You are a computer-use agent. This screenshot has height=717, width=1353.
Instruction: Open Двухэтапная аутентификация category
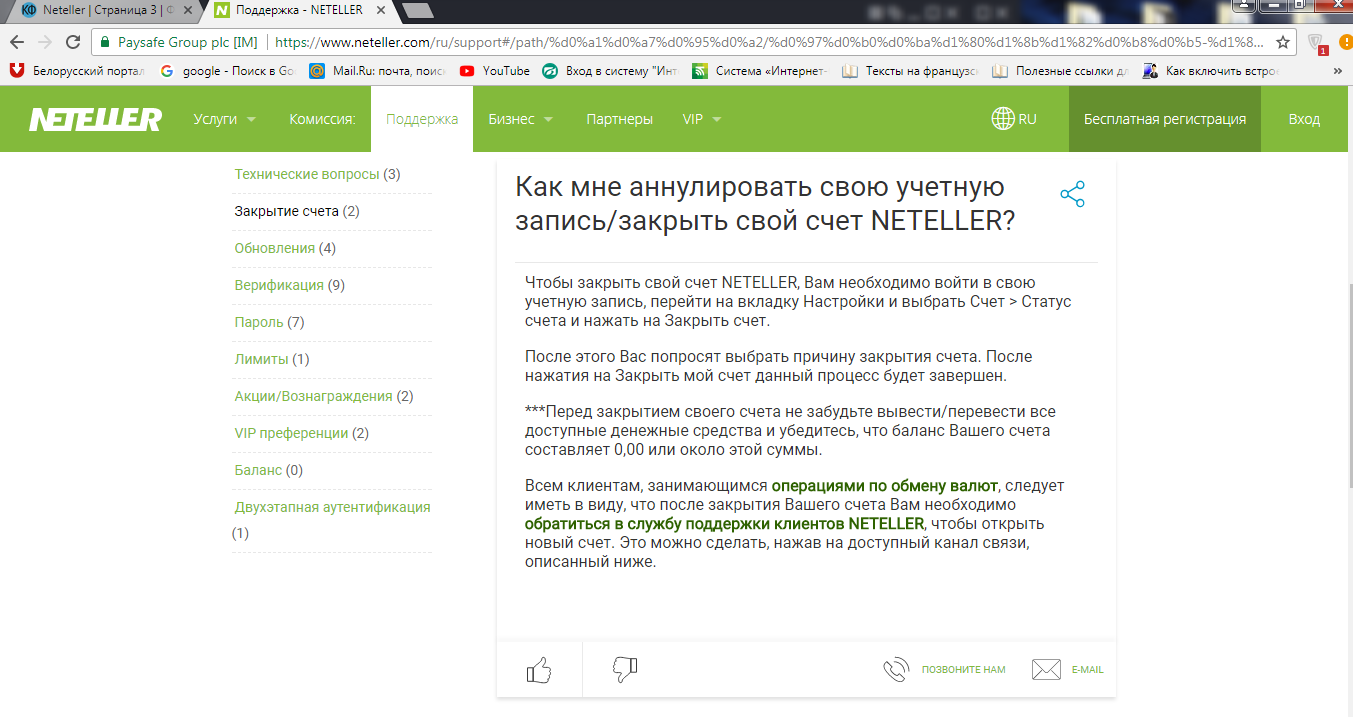(332, 507)
